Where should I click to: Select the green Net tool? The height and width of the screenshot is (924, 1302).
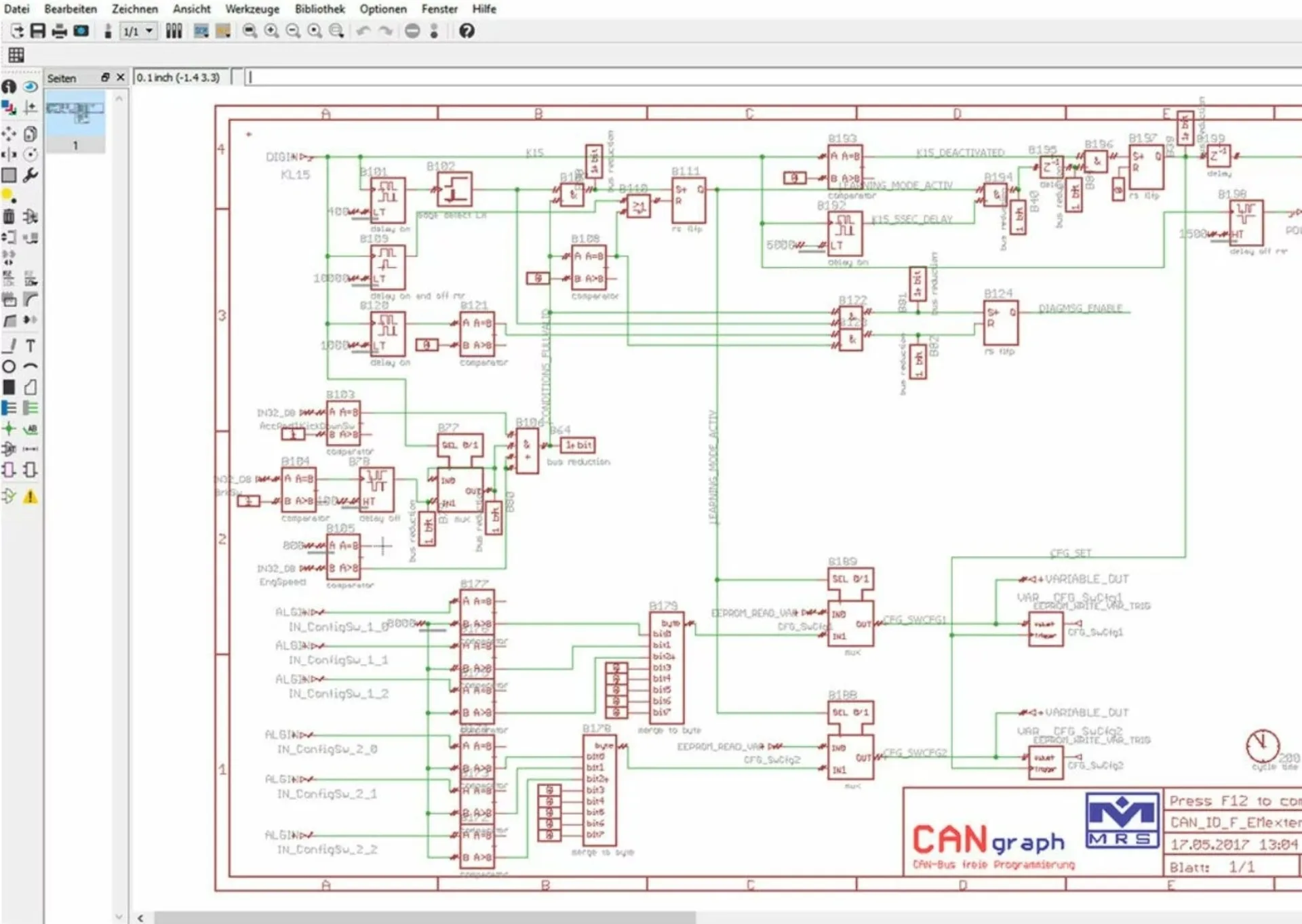tap(31, 407)
